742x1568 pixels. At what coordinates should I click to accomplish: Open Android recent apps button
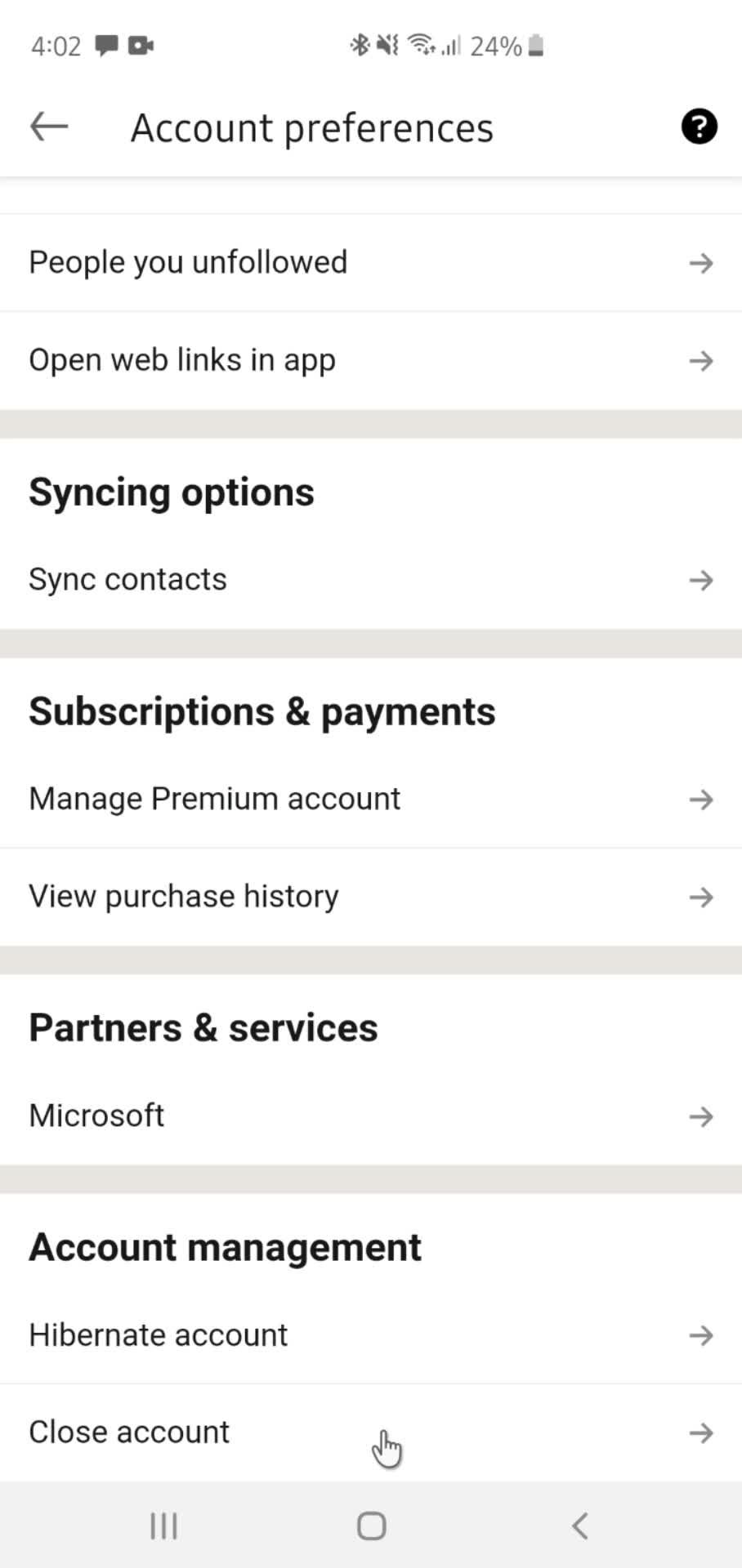coord(163,1526)
